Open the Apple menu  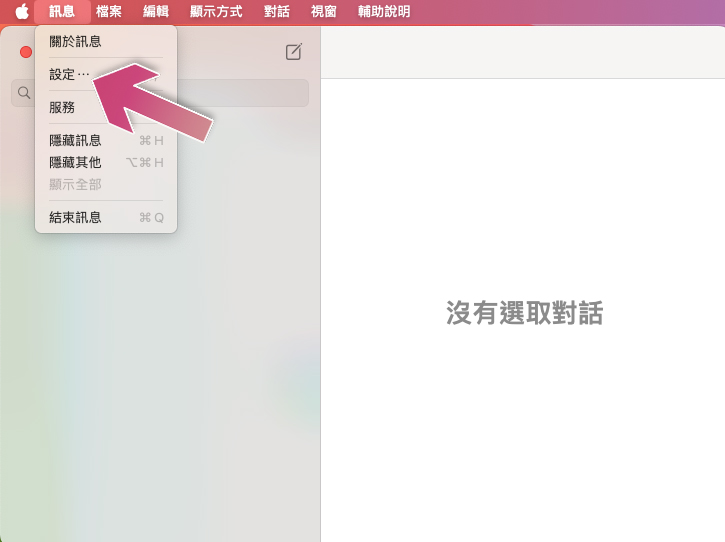(x=21, y=12)
